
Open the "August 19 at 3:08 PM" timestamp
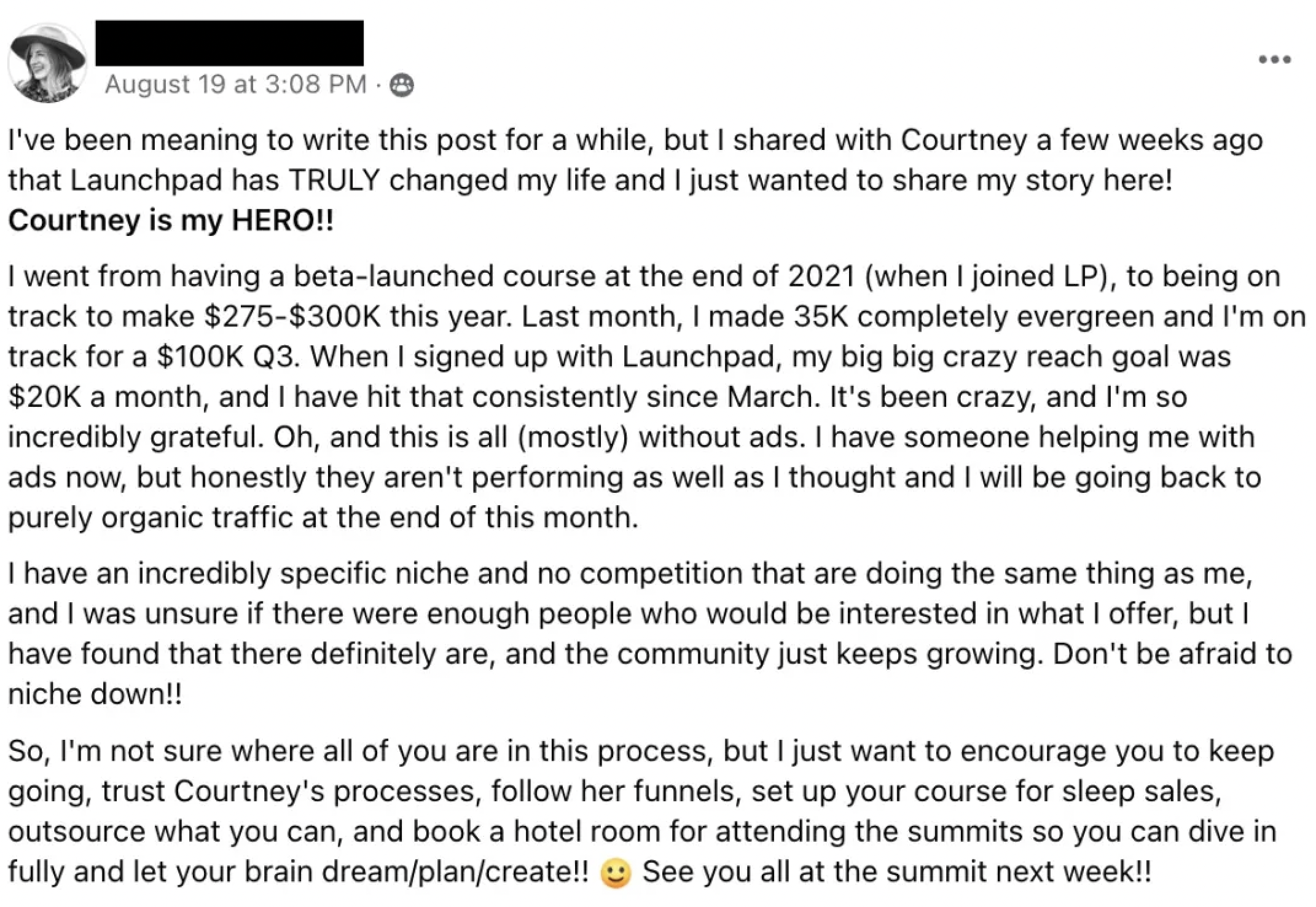[235, 84]
